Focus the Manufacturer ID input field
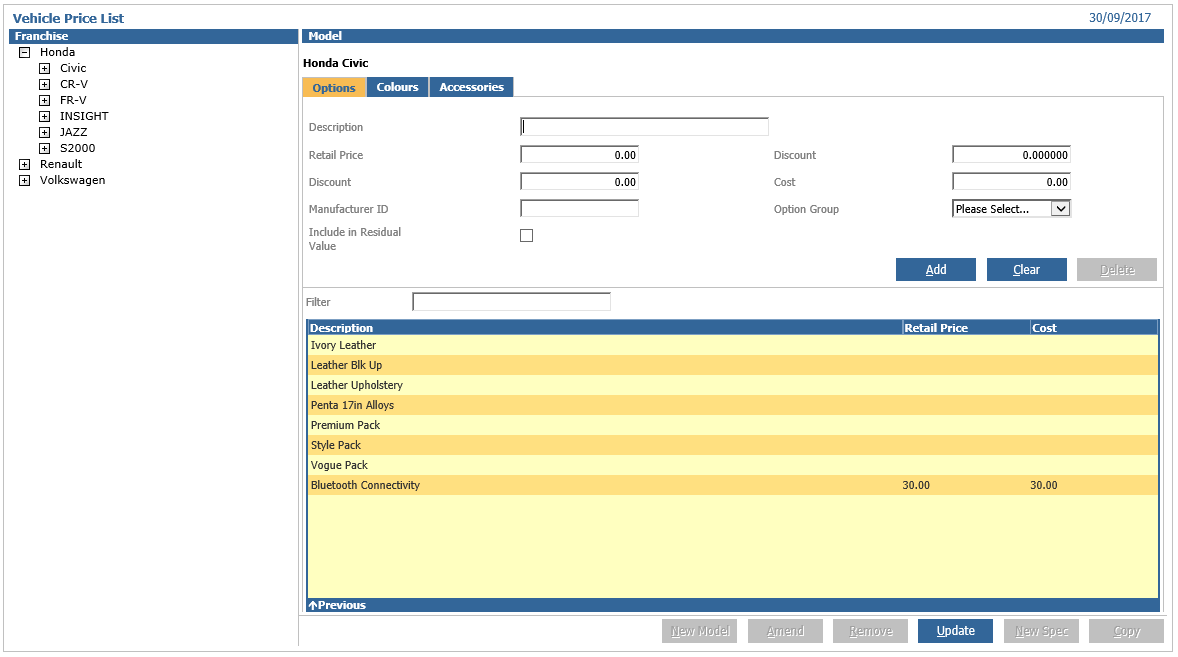The width and height of the screenshot is (1178, 657). click(579, 209)
